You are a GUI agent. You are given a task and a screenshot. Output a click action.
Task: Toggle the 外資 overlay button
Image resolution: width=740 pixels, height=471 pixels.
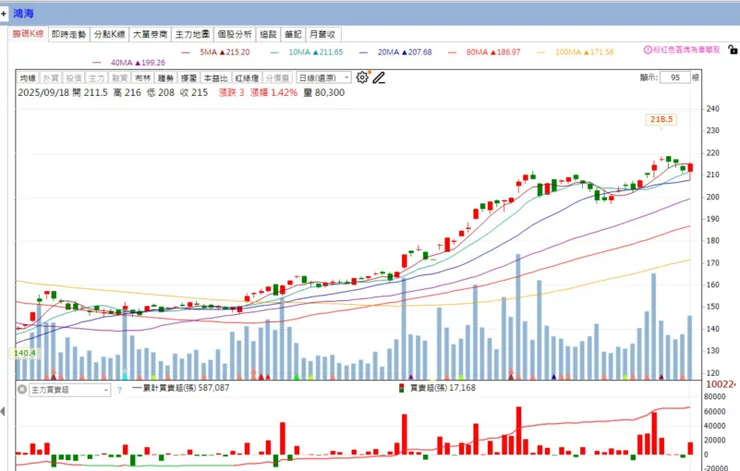coord(50,78)
